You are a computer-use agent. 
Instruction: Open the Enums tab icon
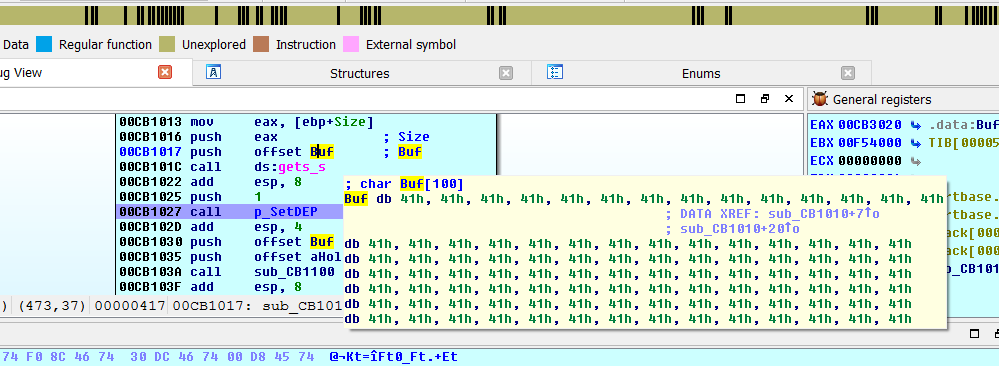pos(555,72)
